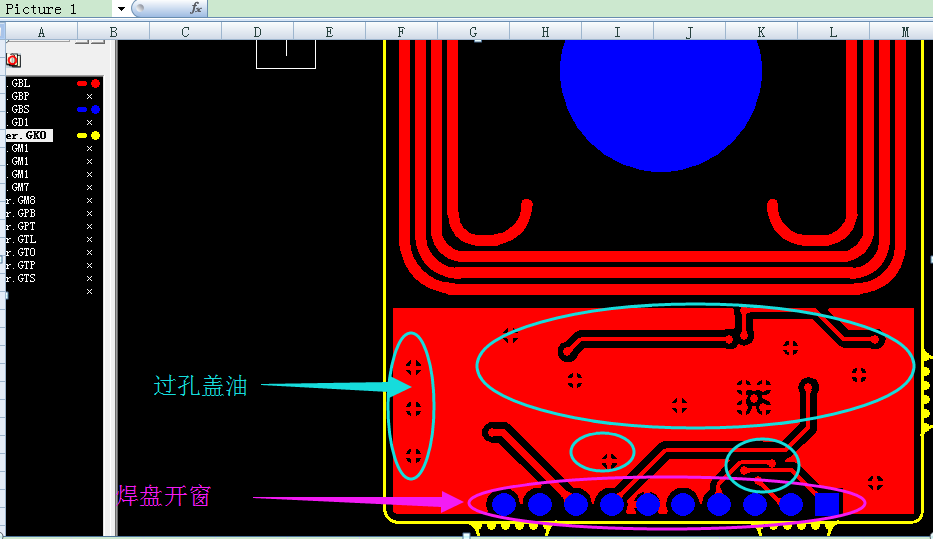The width and height of the screenshot is (933, 539).
Task: Click the yellow circle marker next to GKO
Action: click(x=95, y=135)
